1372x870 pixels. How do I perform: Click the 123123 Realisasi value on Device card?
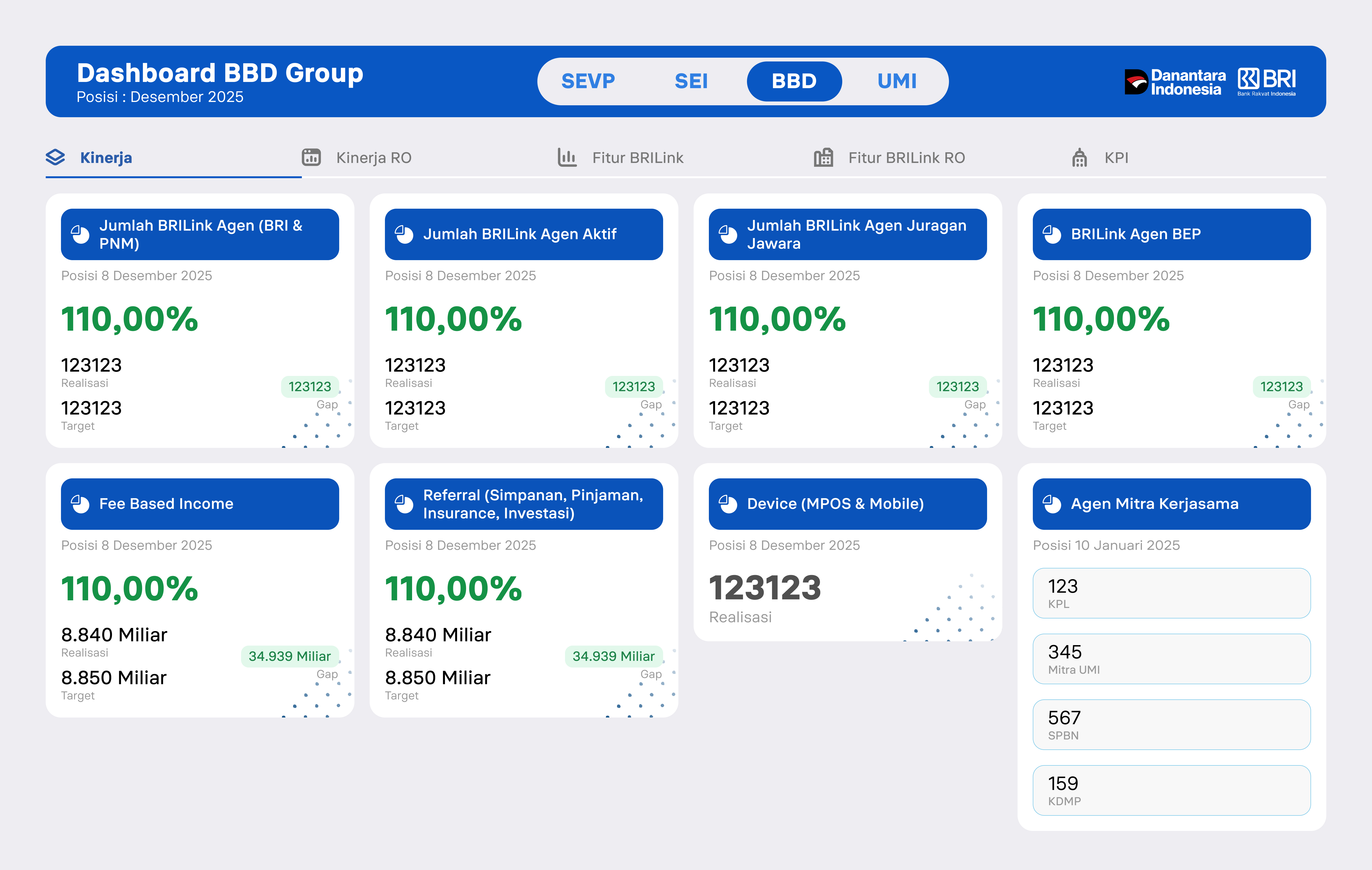pos(765,588)
